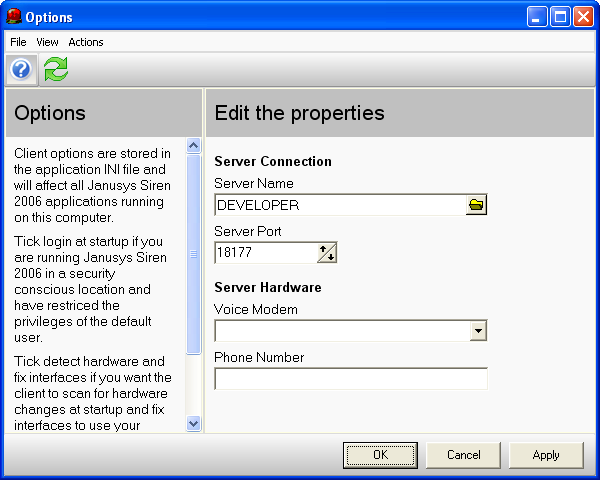Image resolution: width=600 pixels, height=480 pixels.
Task: Click the help panel scrollbar thumb
Action: (x=194, y=254)
